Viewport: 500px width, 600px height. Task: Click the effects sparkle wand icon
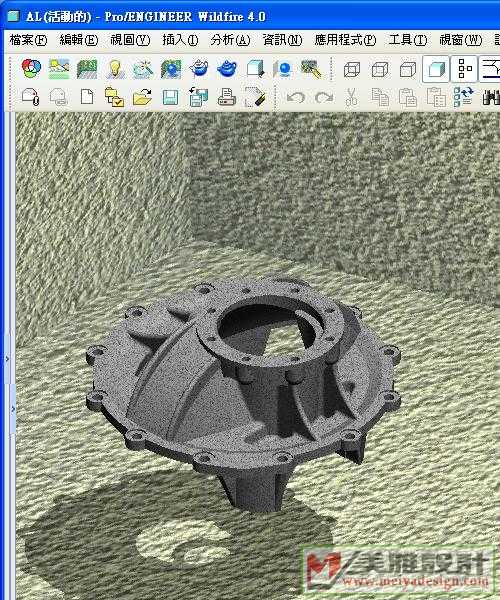click(x=143, y=69)
